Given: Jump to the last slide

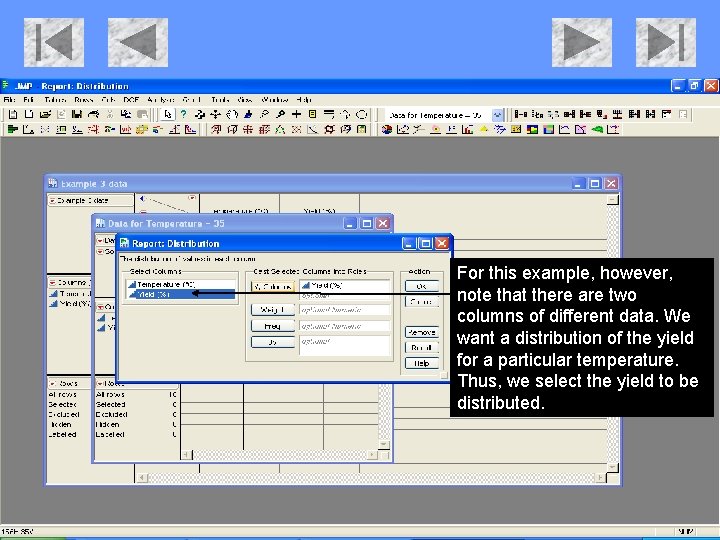Looking at the screenshot, I should point(666,42).
